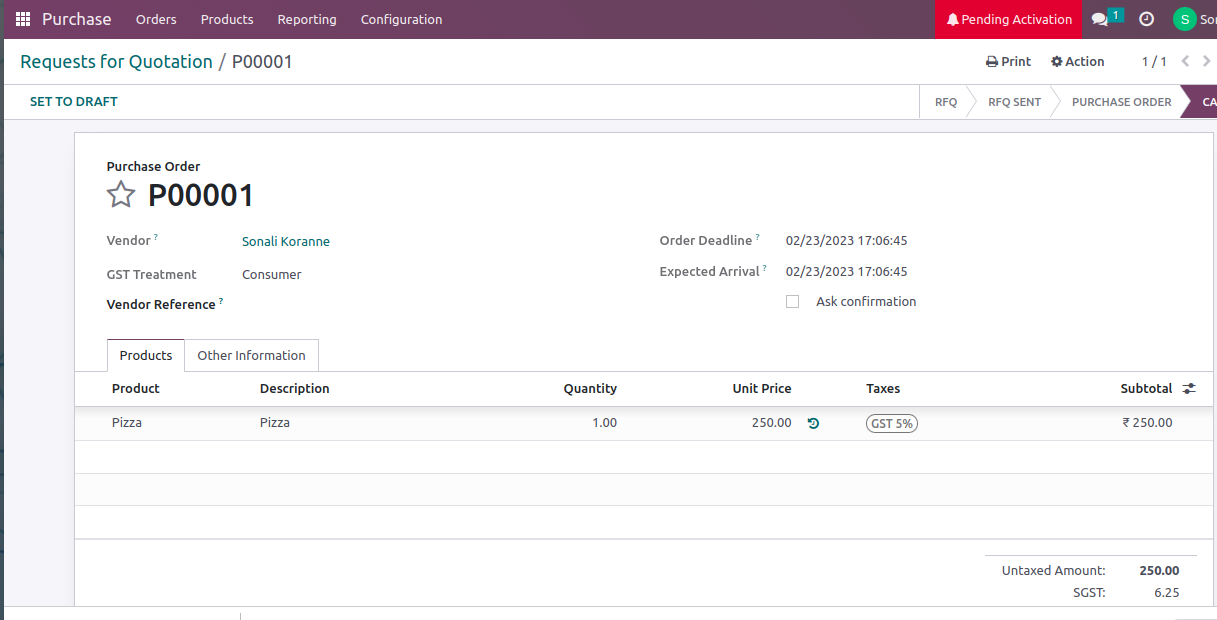Go to next record arrow
This screenshot has width=1217, height=620.
[1206, 61]
